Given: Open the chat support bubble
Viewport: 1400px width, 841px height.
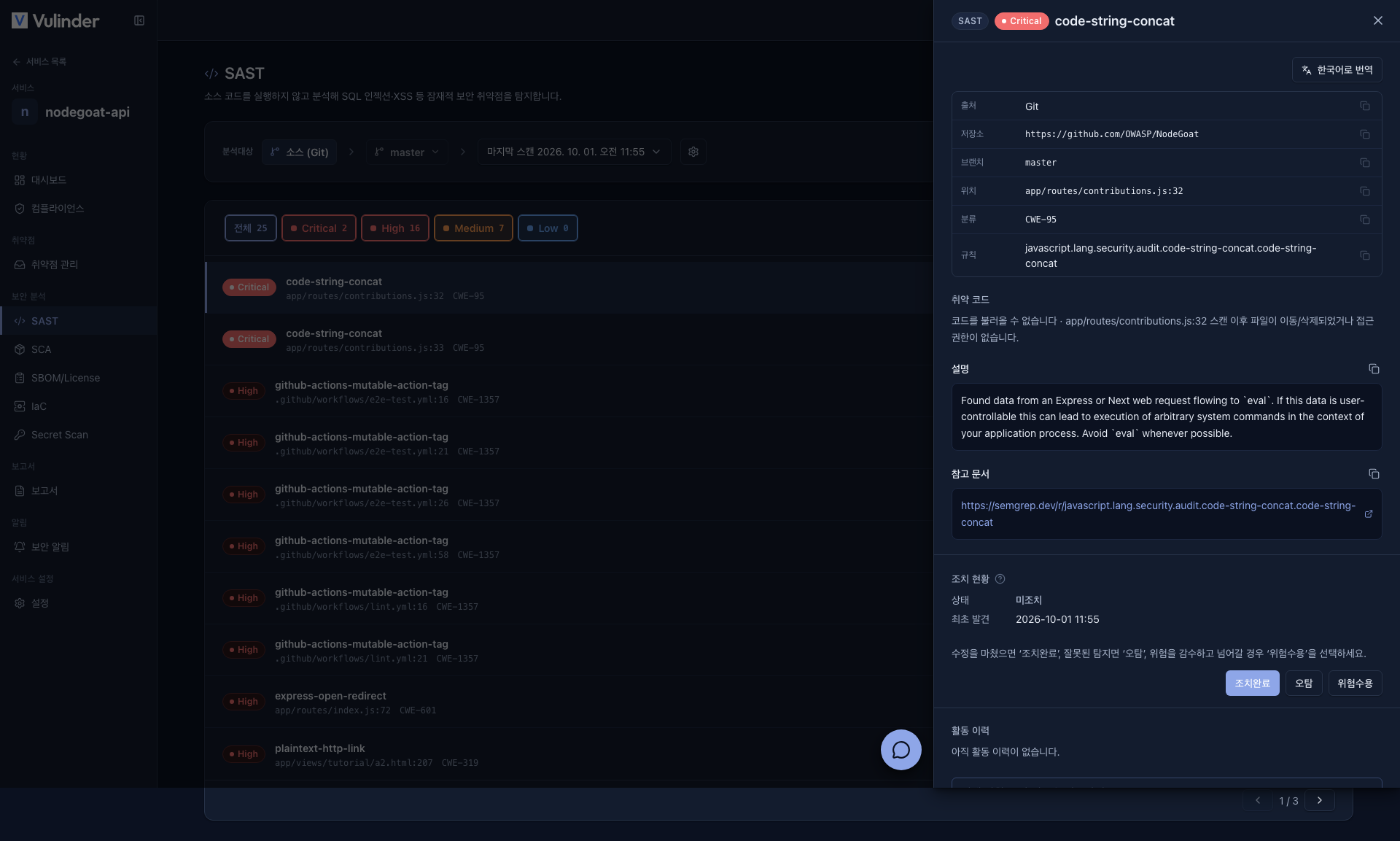Looking at the screenshot, I should (901, 750).
